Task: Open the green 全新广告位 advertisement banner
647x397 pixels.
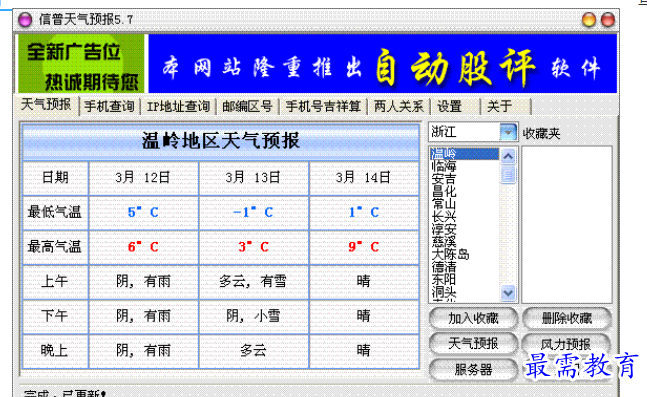Action: (81, 64)
